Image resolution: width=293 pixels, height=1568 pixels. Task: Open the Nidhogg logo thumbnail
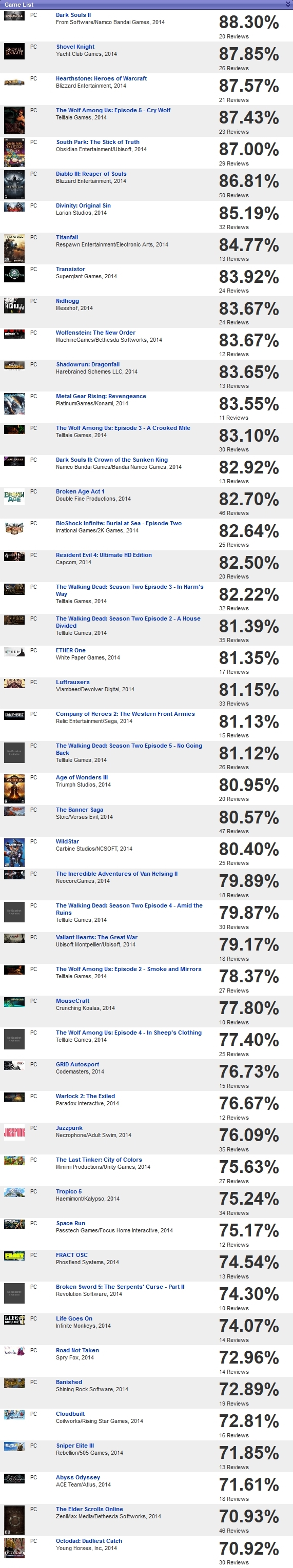click(x=14, y=305)
